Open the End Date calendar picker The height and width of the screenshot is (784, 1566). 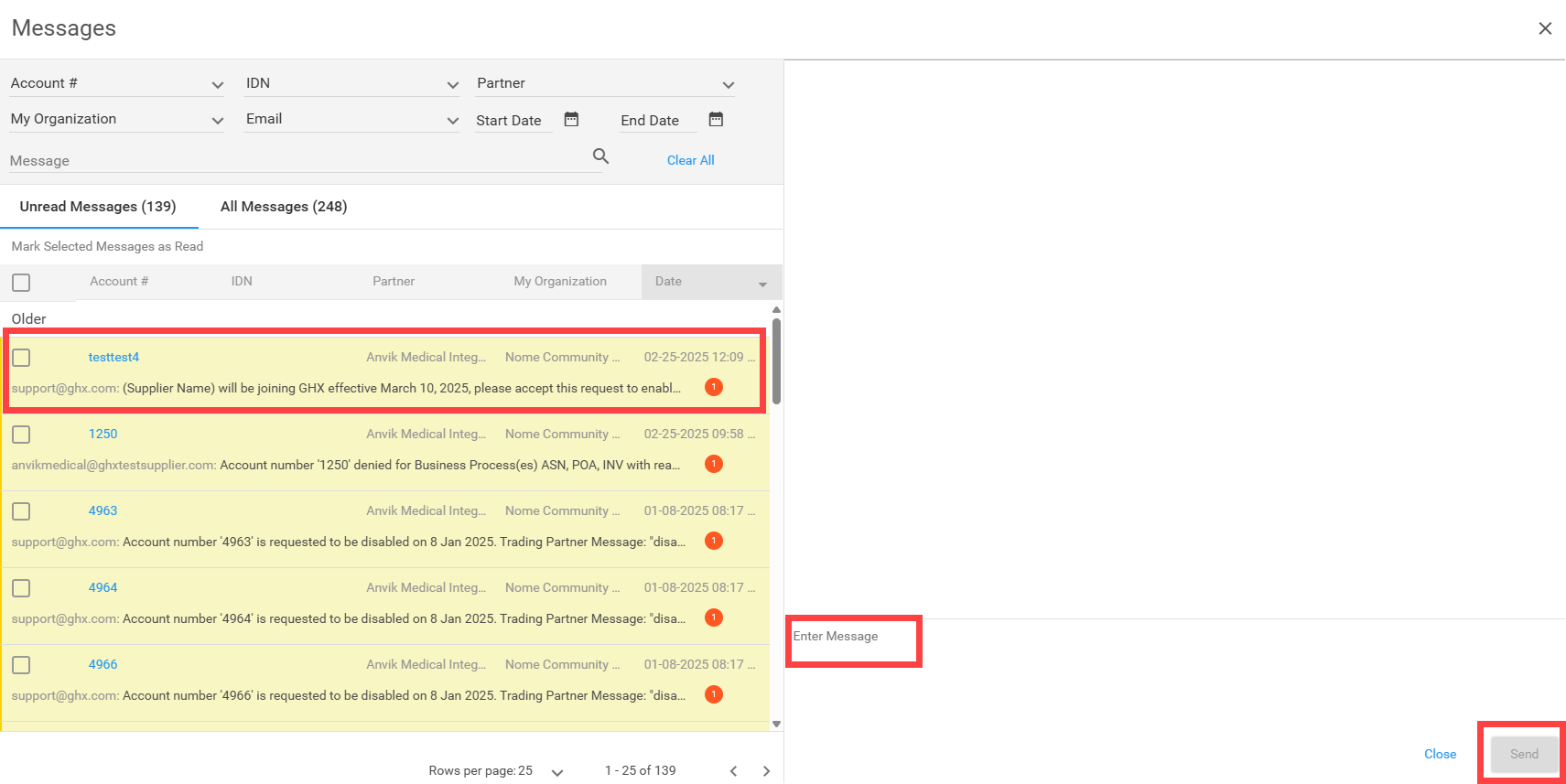716,119
